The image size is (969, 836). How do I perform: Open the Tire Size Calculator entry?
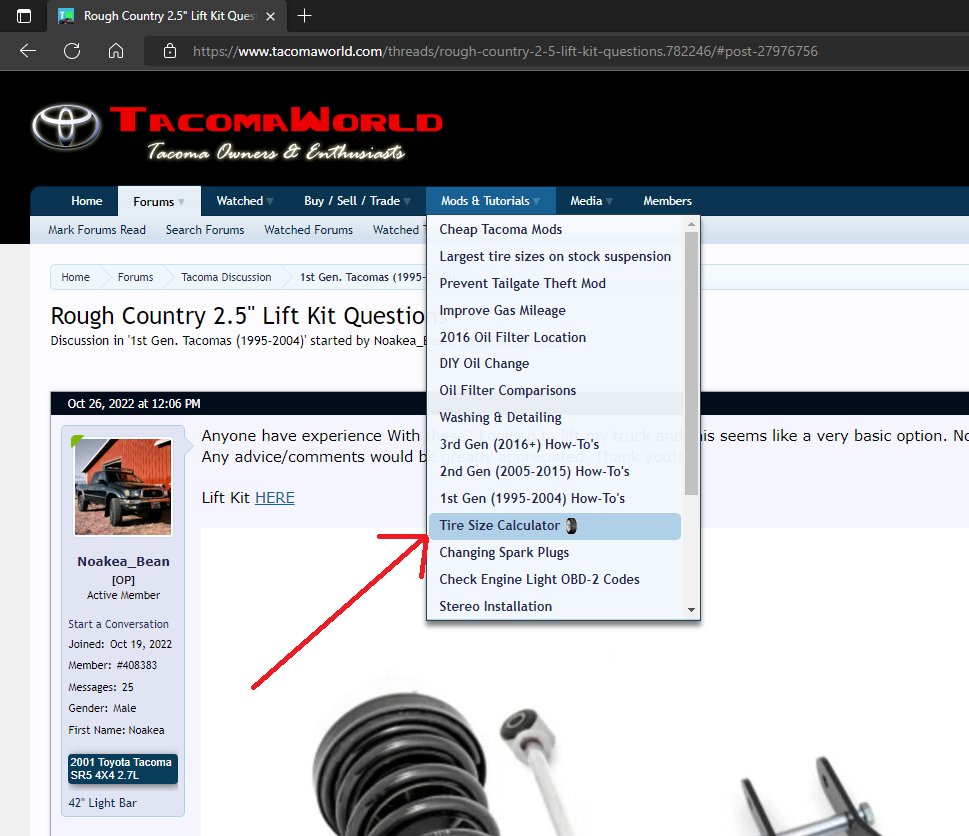click(555, 526)
